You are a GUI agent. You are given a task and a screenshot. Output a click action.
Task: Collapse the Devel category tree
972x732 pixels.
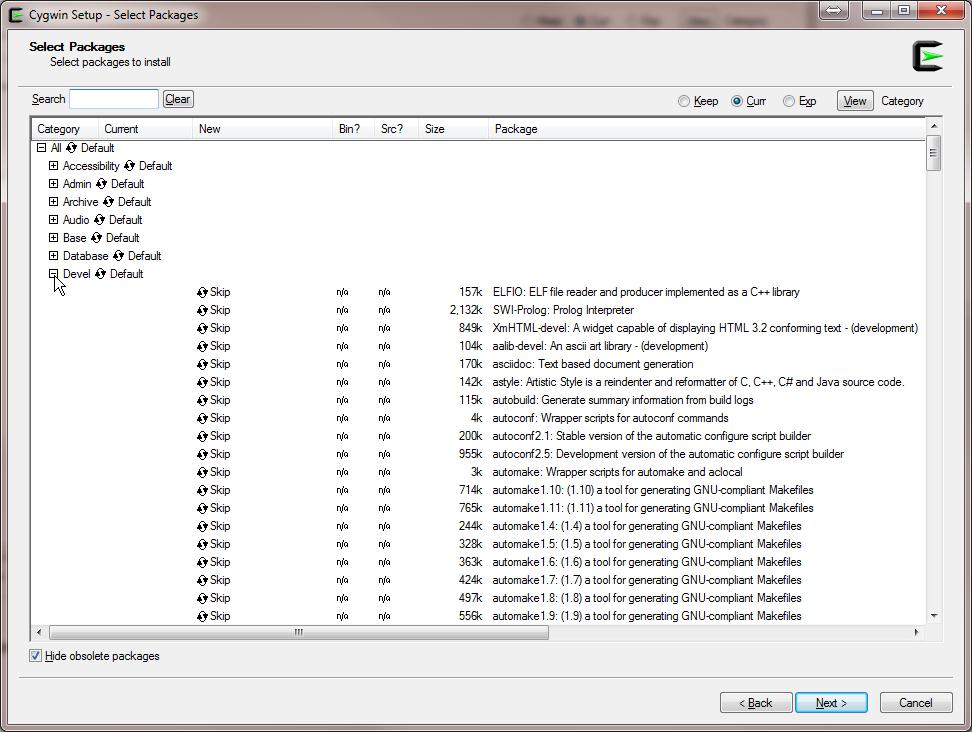53,273
